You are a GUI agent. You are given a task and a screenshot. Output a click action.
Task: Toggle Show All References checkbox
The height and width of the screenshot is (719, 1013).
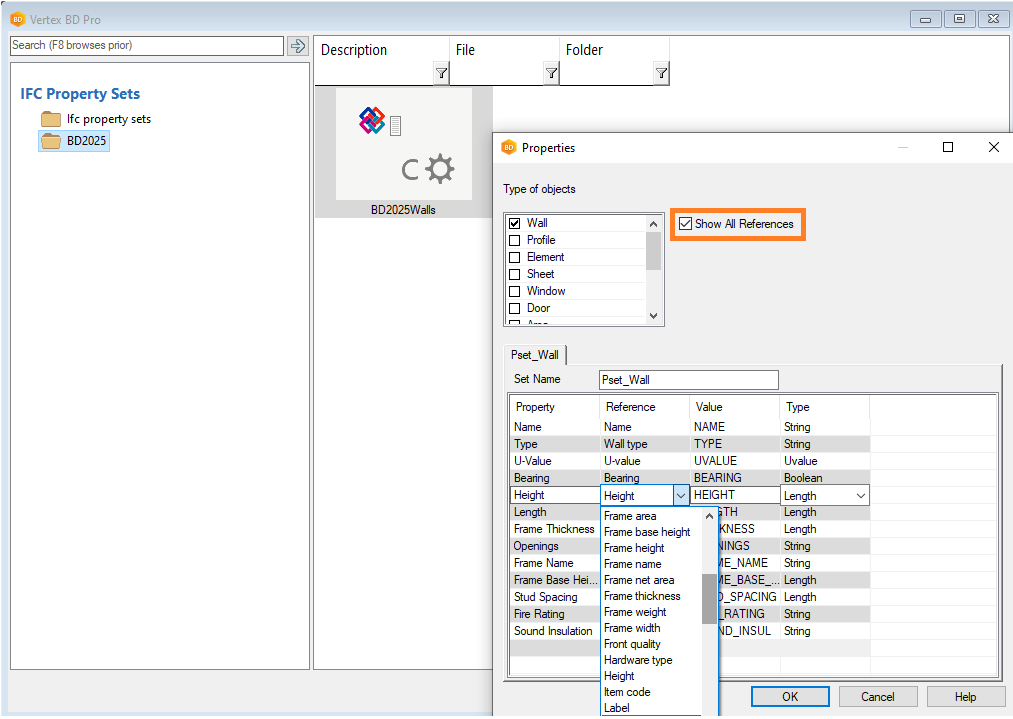coord(685,224)
